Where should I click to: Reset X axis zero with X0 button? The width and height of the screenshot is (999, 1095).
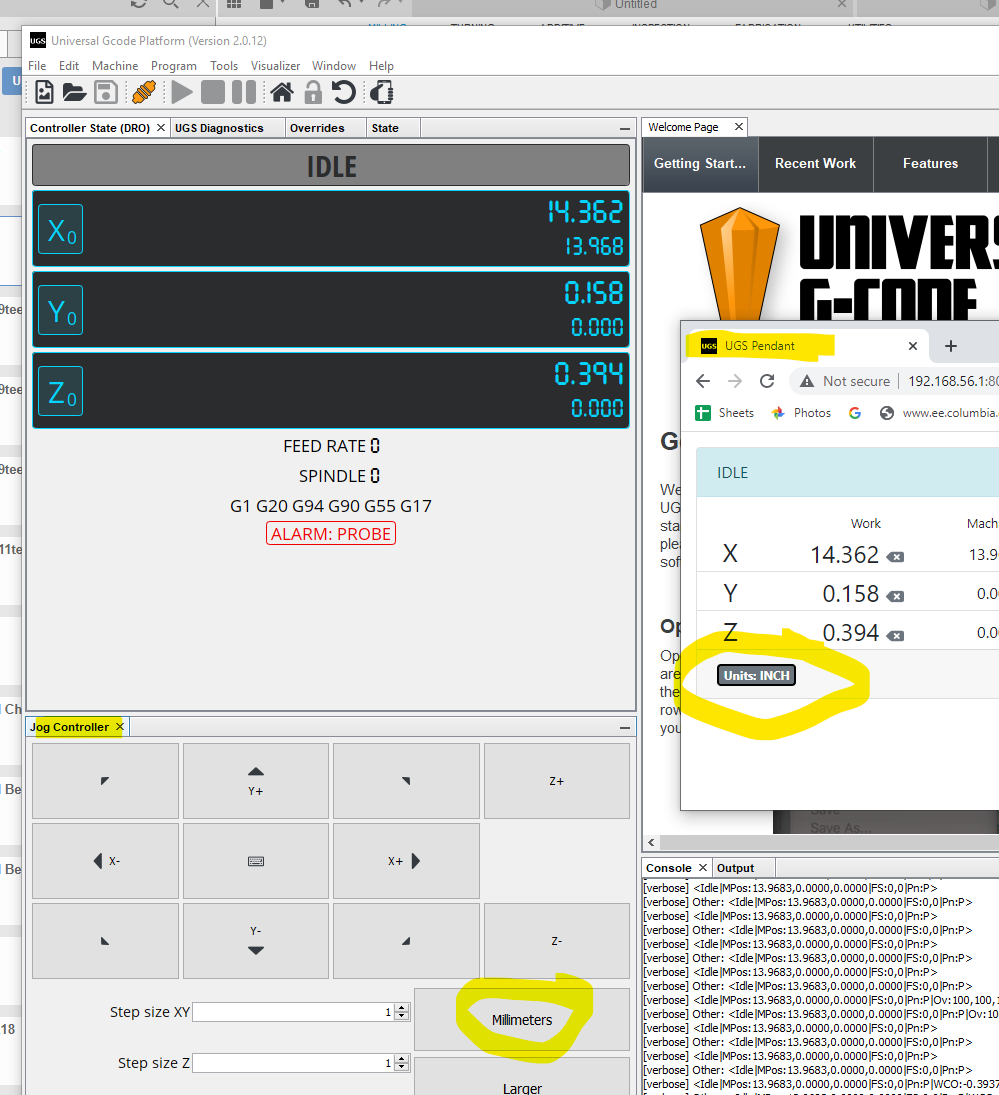[x=61, y=229]
